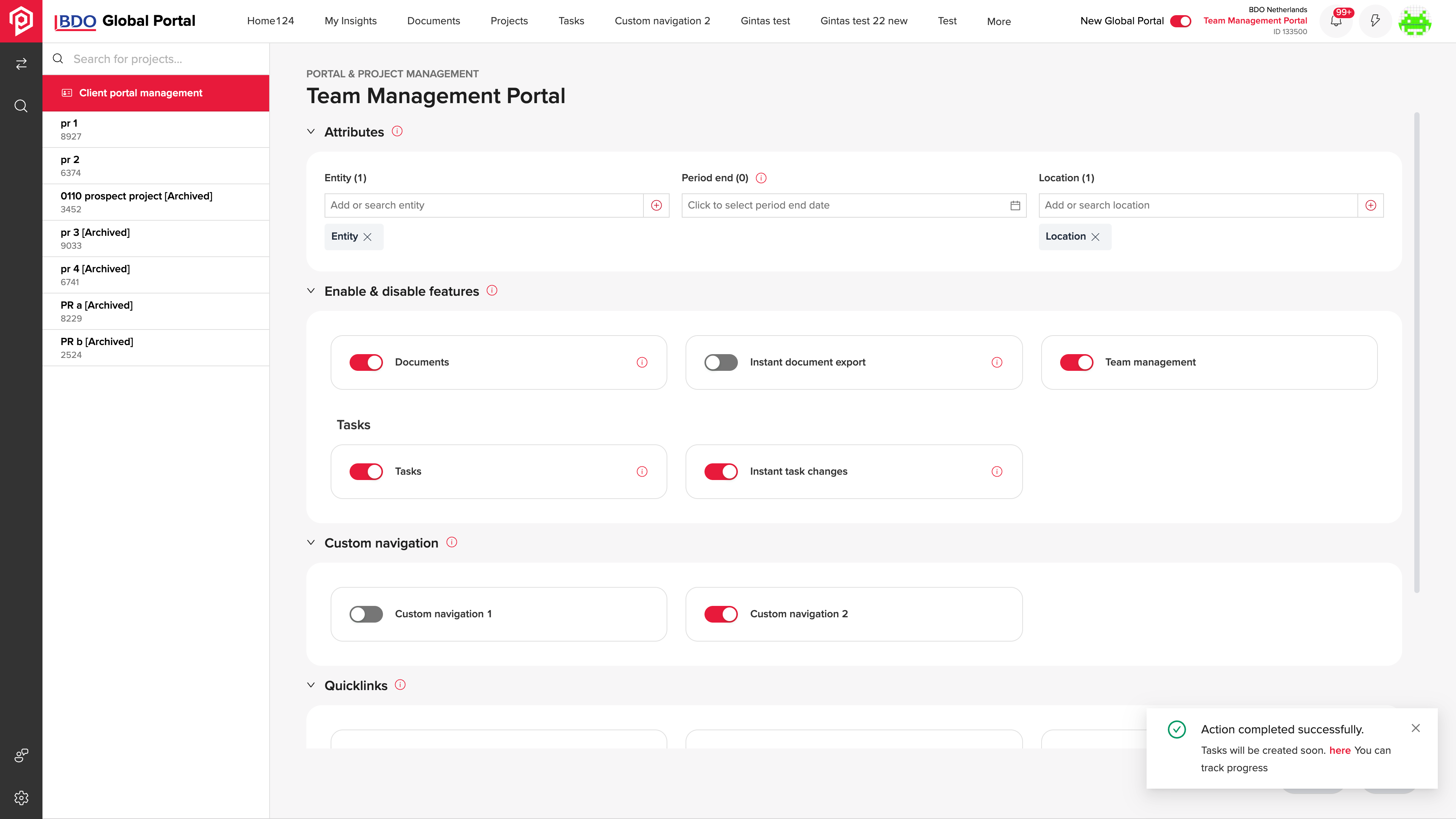Click info icon in the Documents card
Image resolution: width=1456 pixels, height=819 pixels.
coord(642,362)
